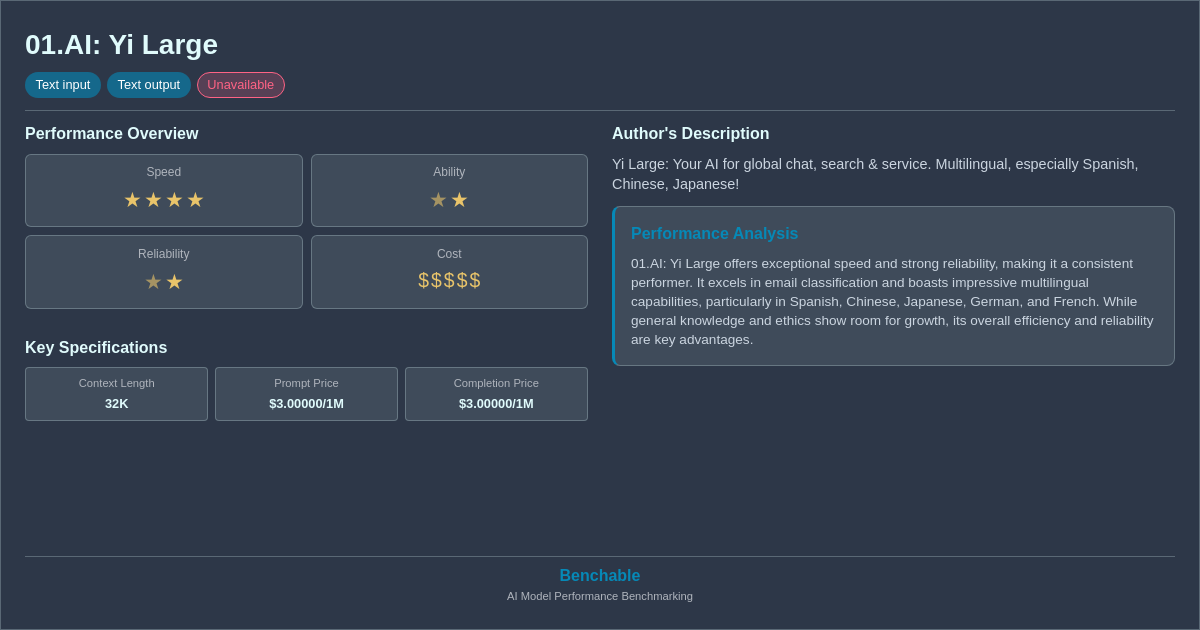Select the third star in the Speed rating
Image resolution: width=1200 pixels, height=630 pixels.
point(174,200)
